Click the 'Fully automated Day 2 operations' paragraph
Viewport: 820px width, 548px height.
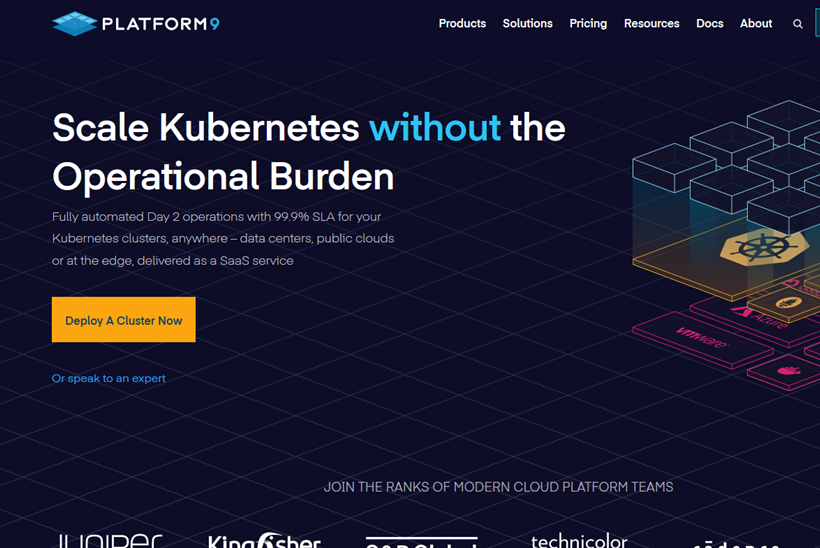click(x=223, y=238)
